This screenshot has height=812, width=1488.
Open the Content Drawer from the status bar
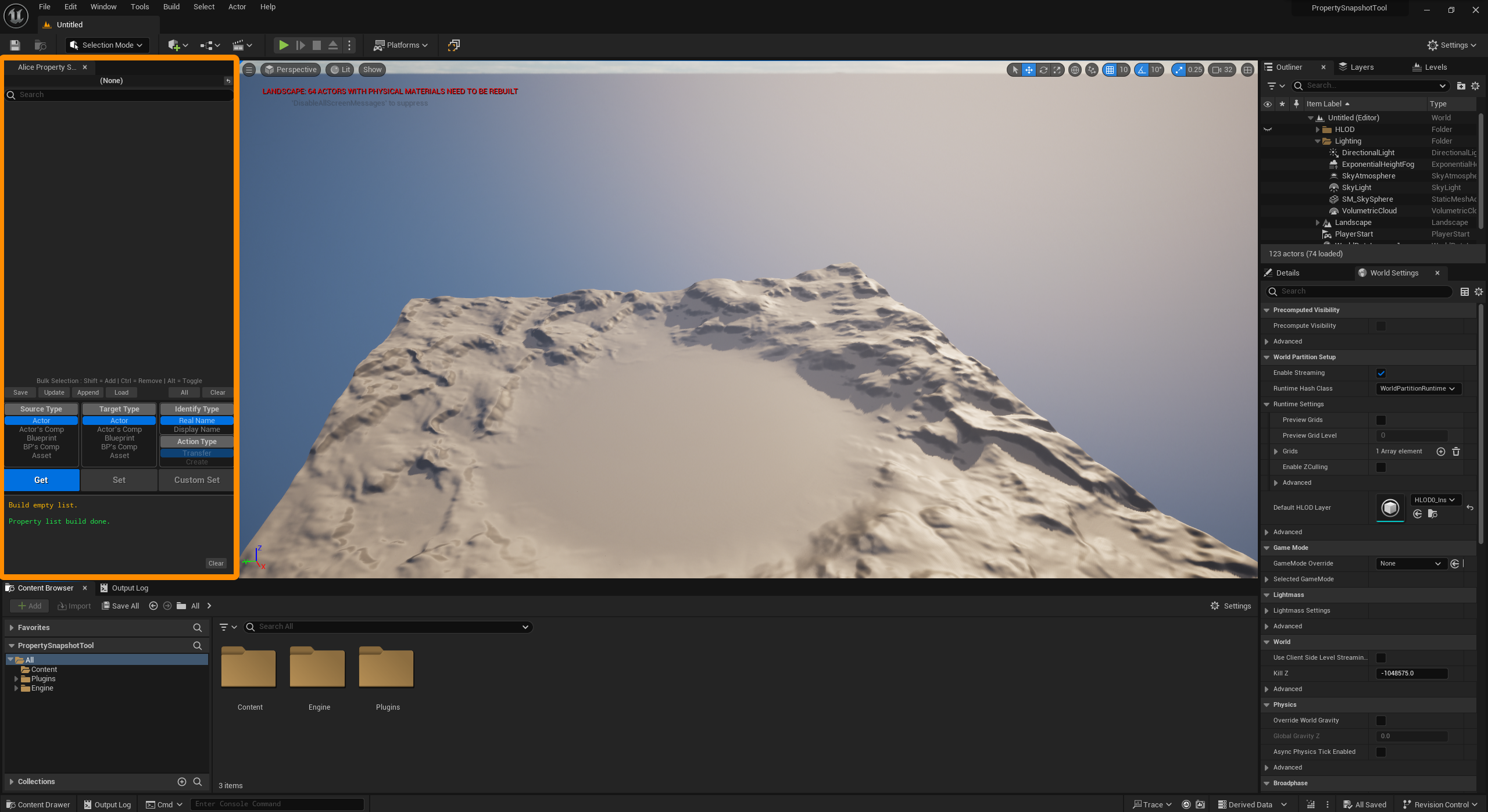pos(37,804)
